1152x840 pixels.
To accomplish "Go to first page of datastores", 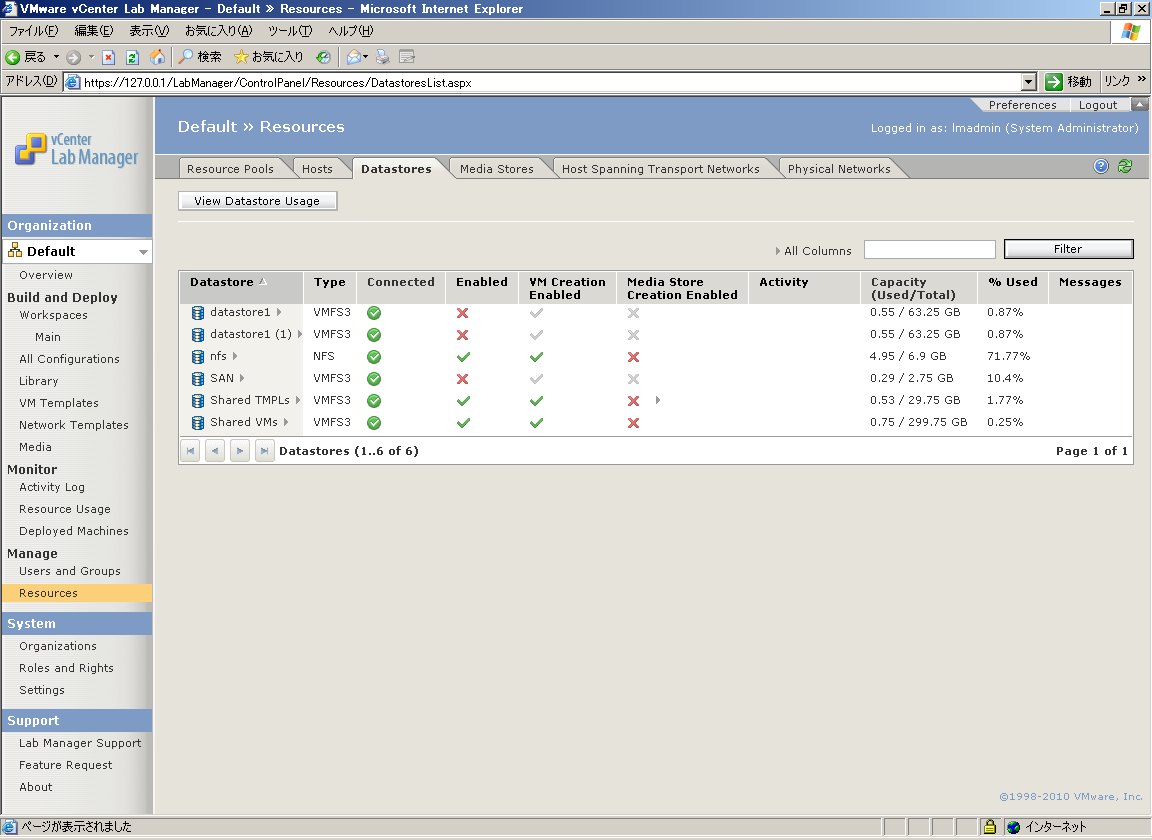I will tap(190, 450).
